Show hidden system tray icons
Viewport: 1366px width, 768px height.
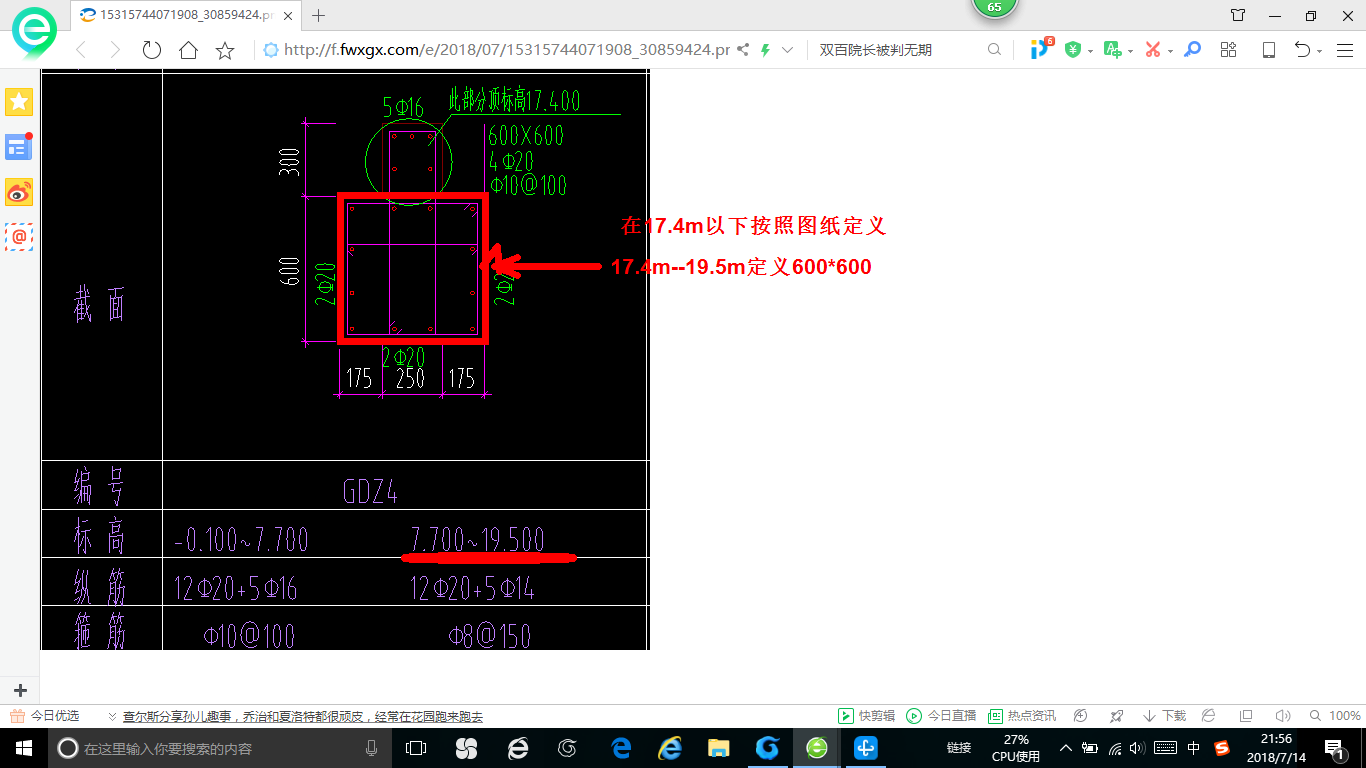click(1066, 748)
